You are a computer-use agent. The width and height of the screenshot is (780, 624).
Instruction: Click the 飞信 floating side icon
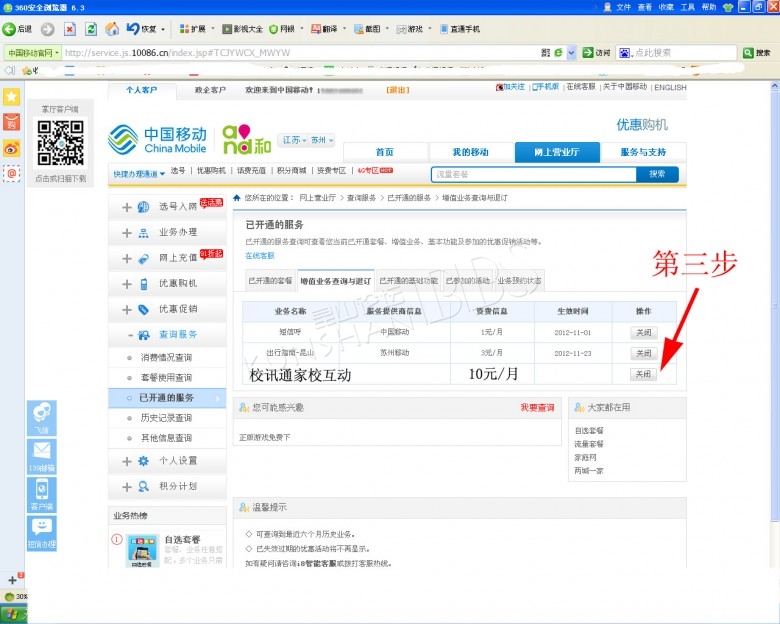click(42, 418)
